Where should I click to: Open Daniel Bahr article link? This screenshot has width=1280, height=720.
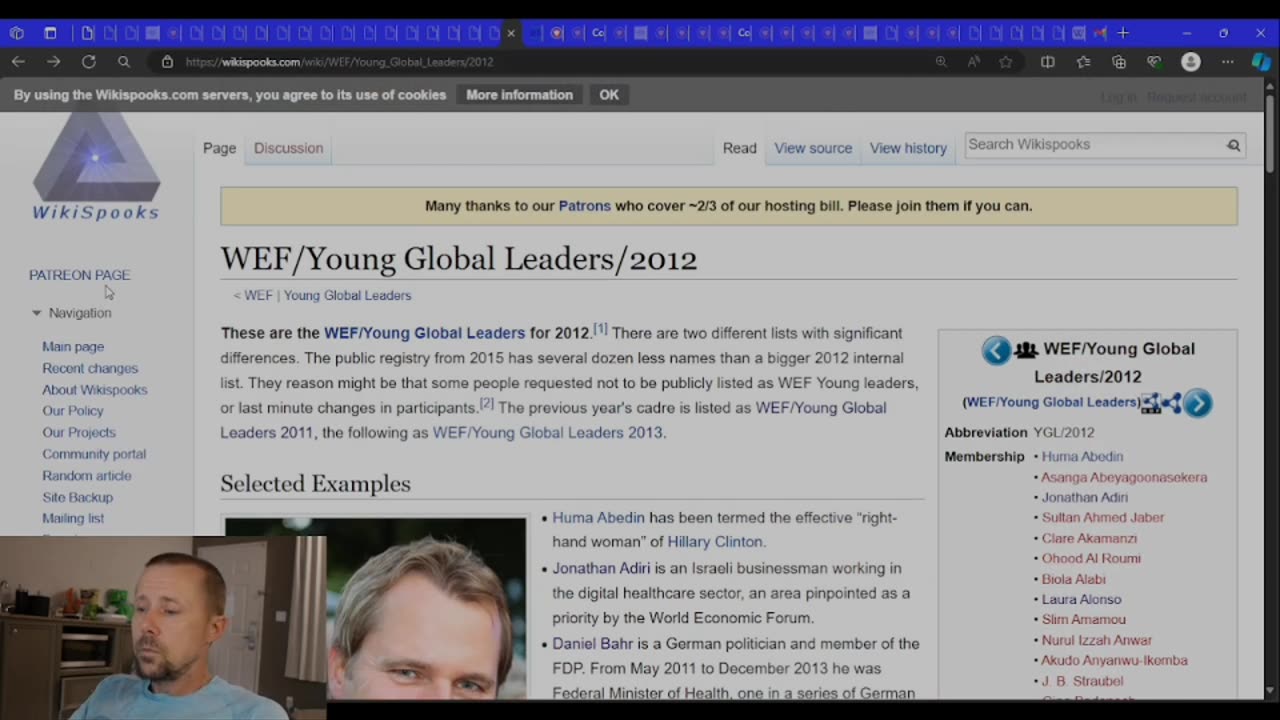coord(592,644)
